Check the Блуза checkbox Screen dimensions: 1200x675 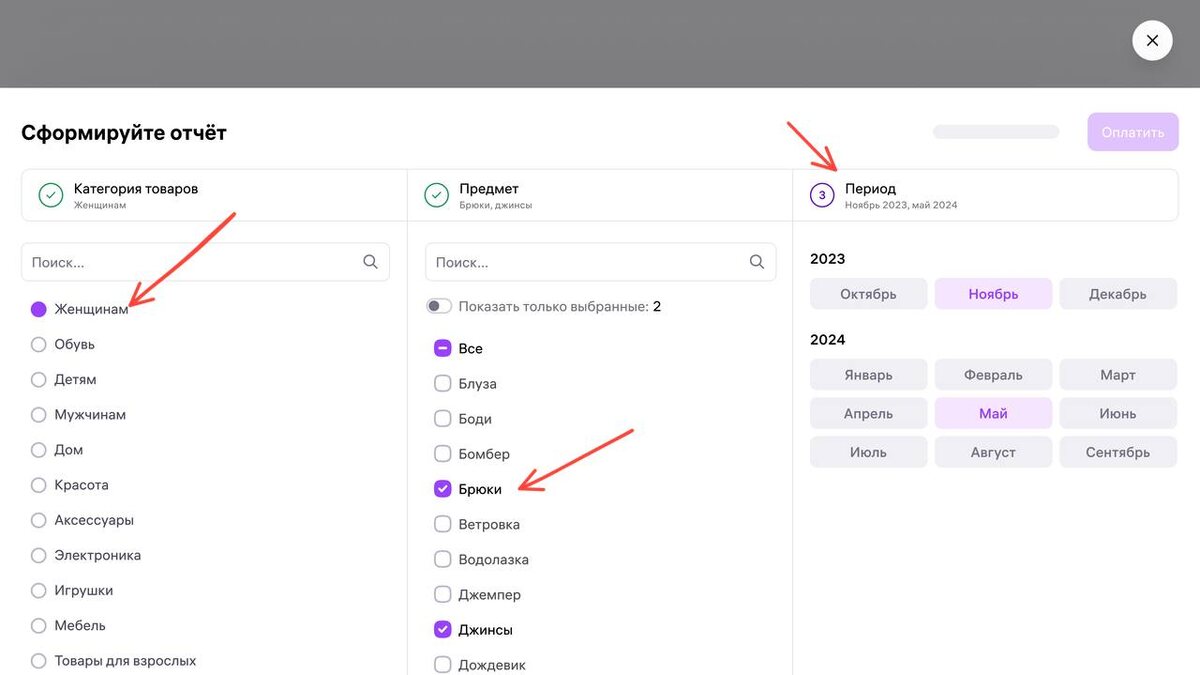point(443,384)
